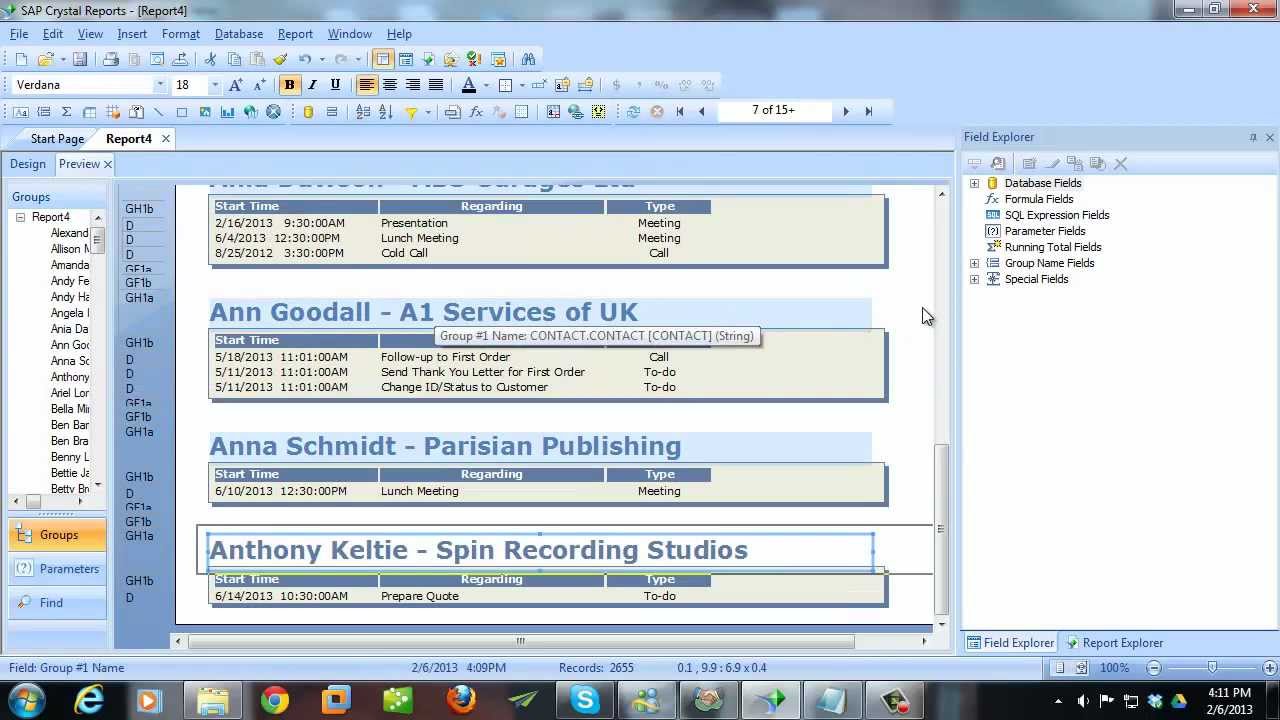Click the Increase Font Size icon
The height and width of the screenshot is (720, 1280).
[x=236, y=85]
